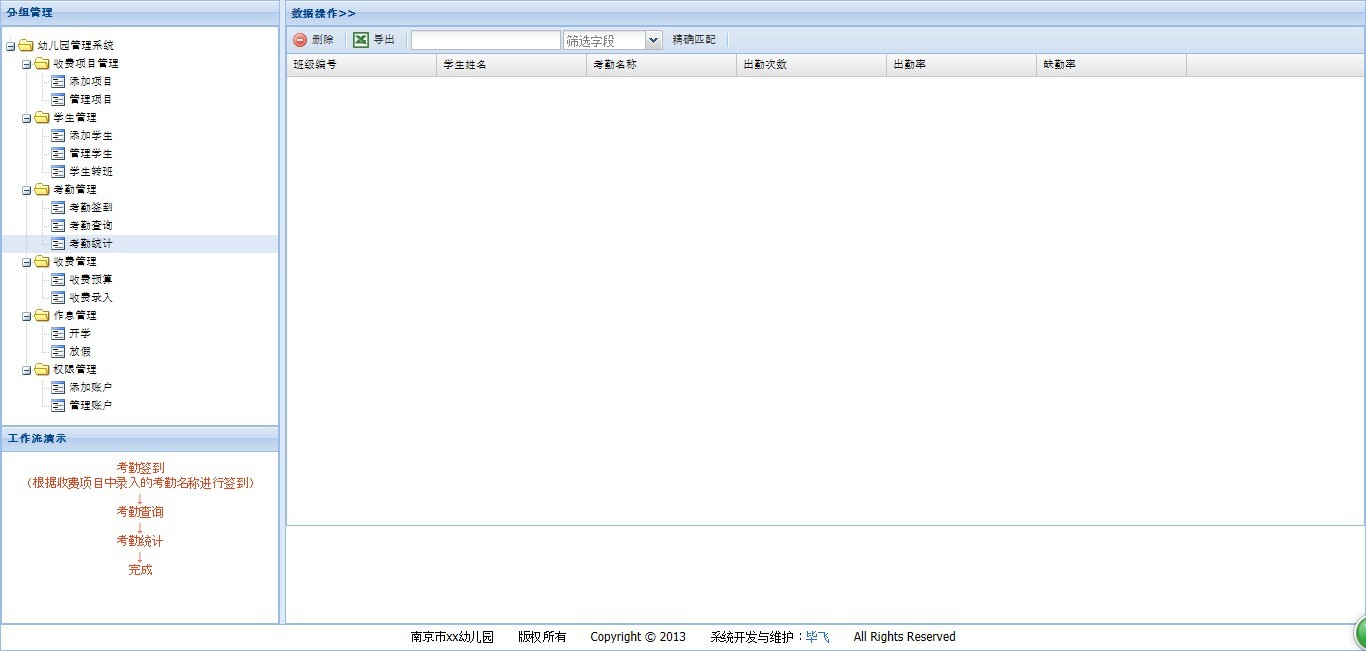Select 收费录入 in the navigation tree

coord(91,297)
